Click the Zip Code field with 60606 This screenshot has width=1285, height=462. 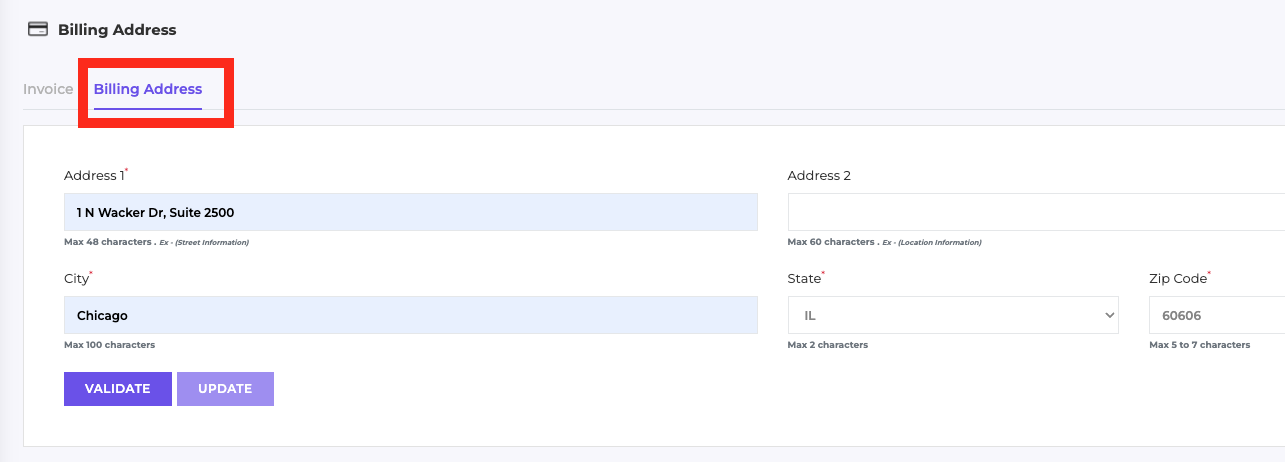pyautogui.click(x=1217, y=315)
